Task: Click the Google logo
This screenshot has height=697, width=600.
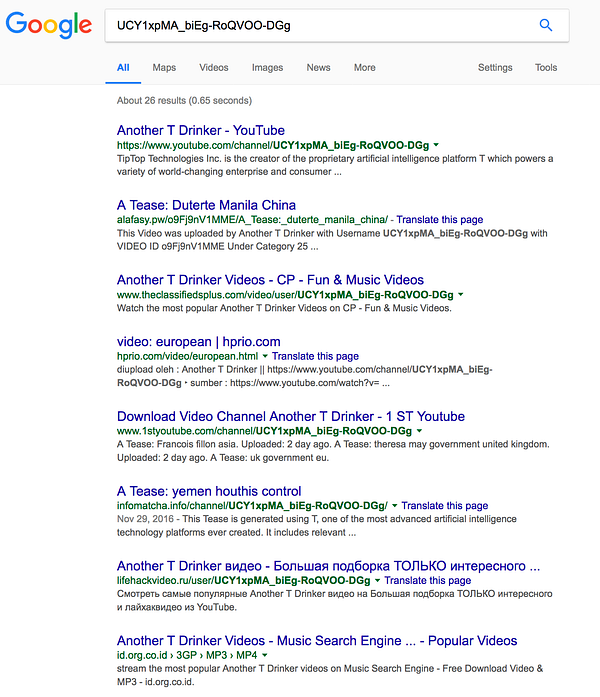Action: [x=49, y=25]
